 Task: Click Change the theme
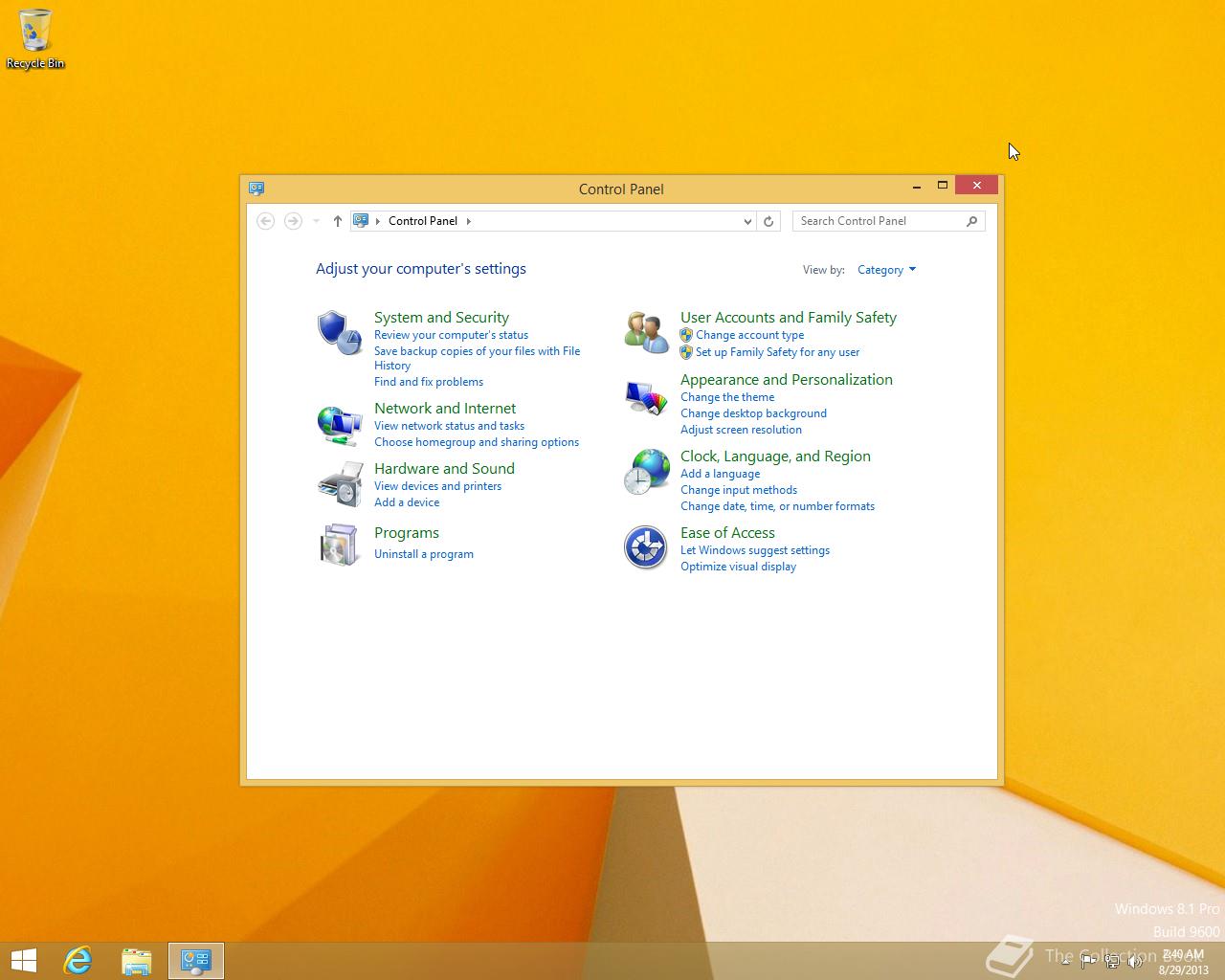(727, 397)
